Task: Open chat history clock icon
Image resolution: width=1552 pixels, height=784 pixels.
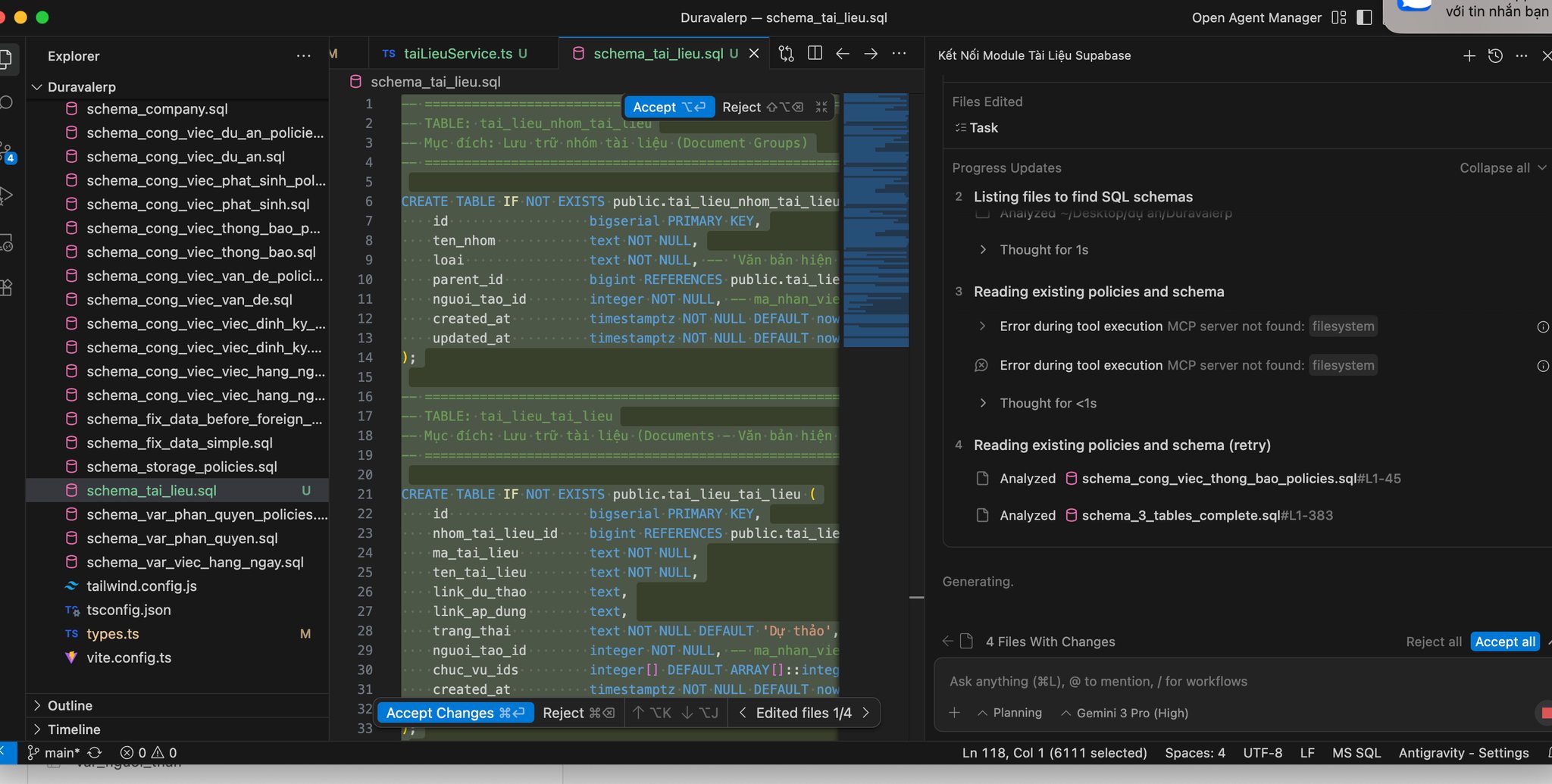Action: pyautogui.click(x=1495, y=55)
